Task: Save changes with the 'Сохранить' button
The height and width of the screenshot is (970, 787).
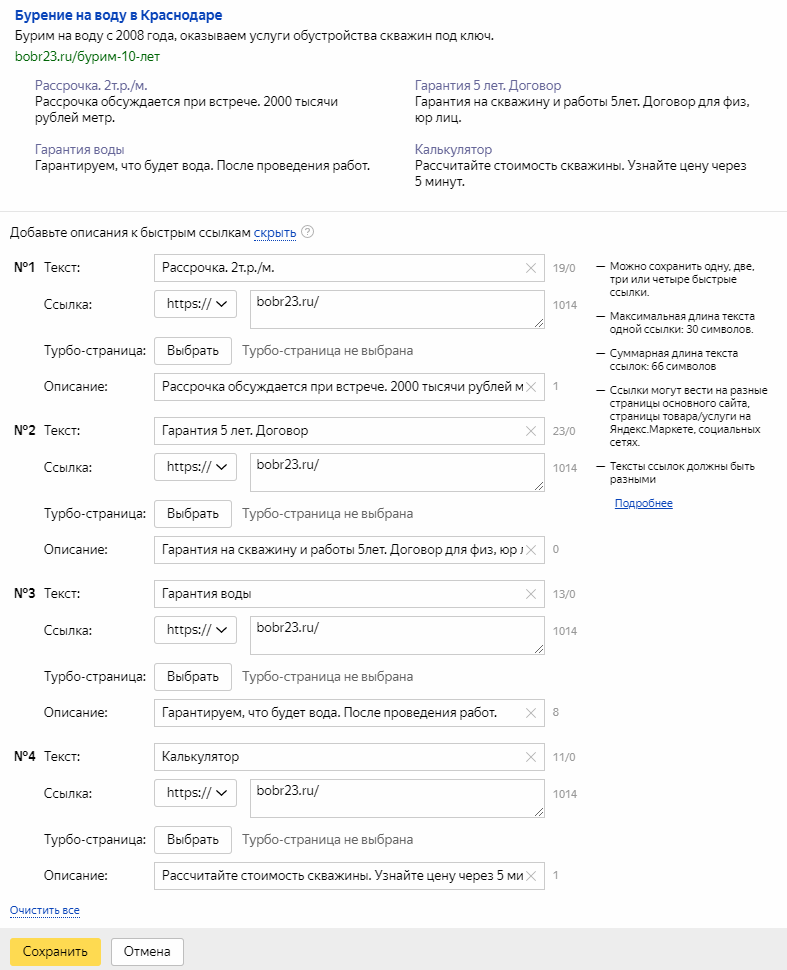Action: click(x=55, y=951)
